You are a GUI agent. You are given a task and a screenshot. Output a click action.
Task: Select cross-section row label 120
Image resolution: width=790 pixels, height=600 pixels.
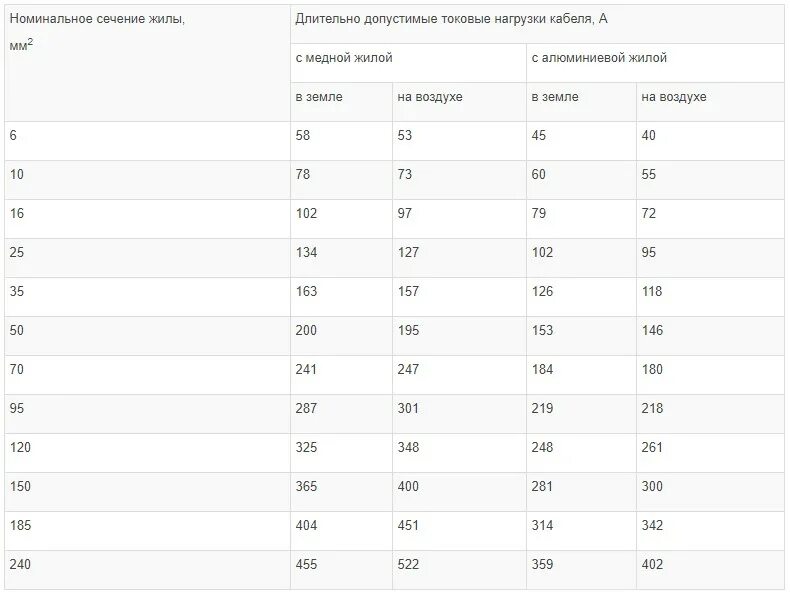pyautogui.click(x=147, y=453)
